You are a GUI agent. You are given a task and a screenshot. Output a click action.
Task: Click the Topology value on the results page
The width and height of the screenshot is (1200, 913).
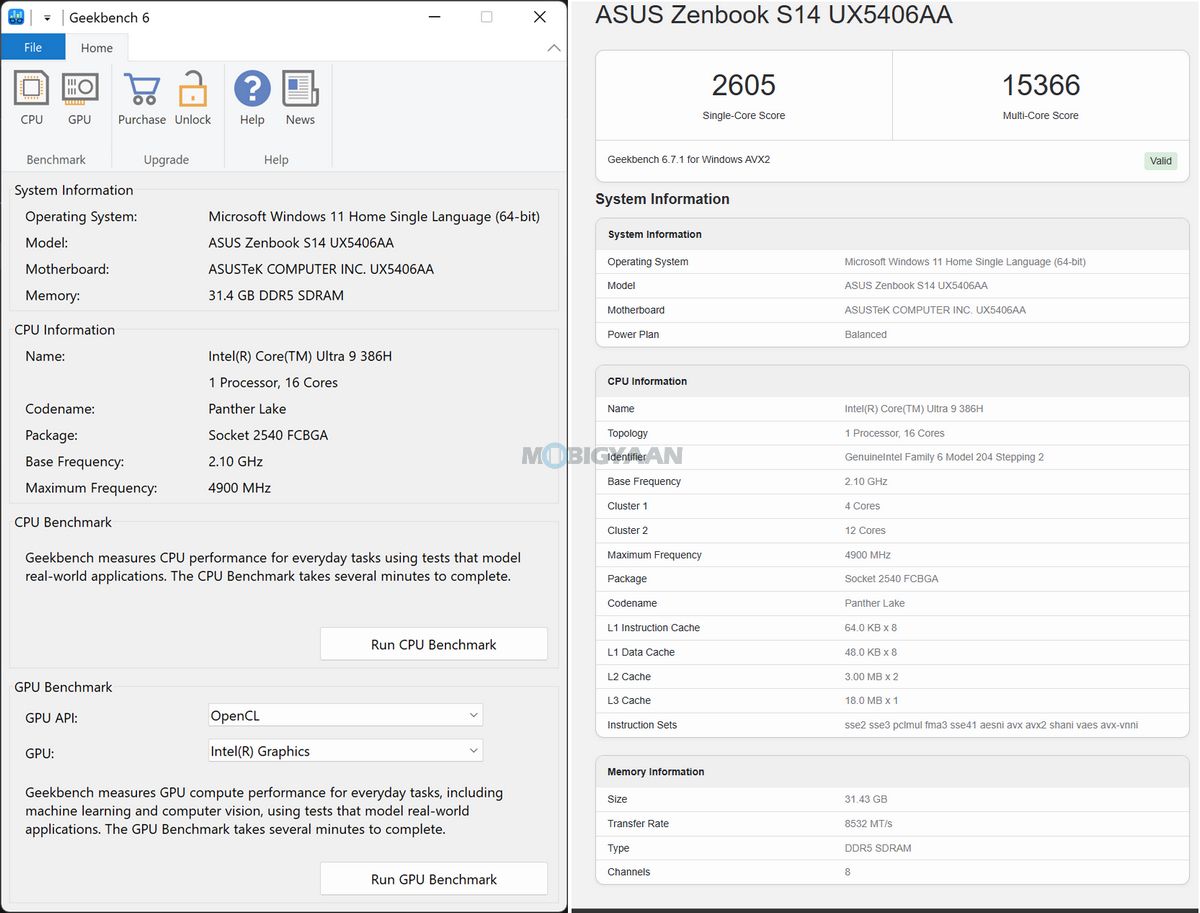(895, 433)
